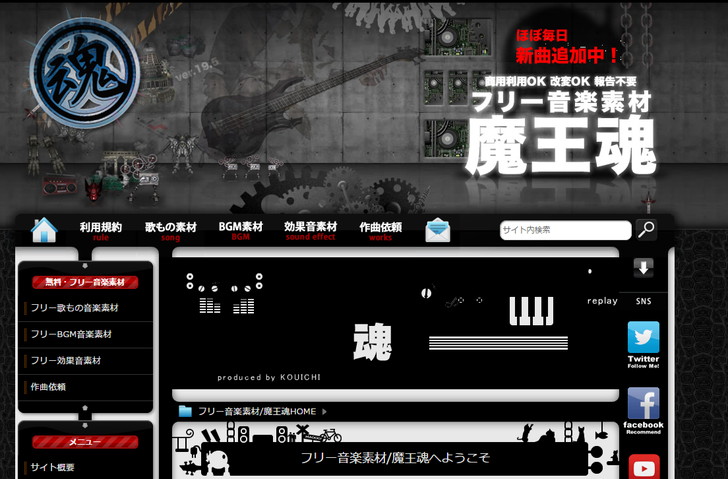Image resolution: width=728 pixels, height=479 pixels.
Task: Open the 作曲依頼 works menu
Action: pos(380,231)
